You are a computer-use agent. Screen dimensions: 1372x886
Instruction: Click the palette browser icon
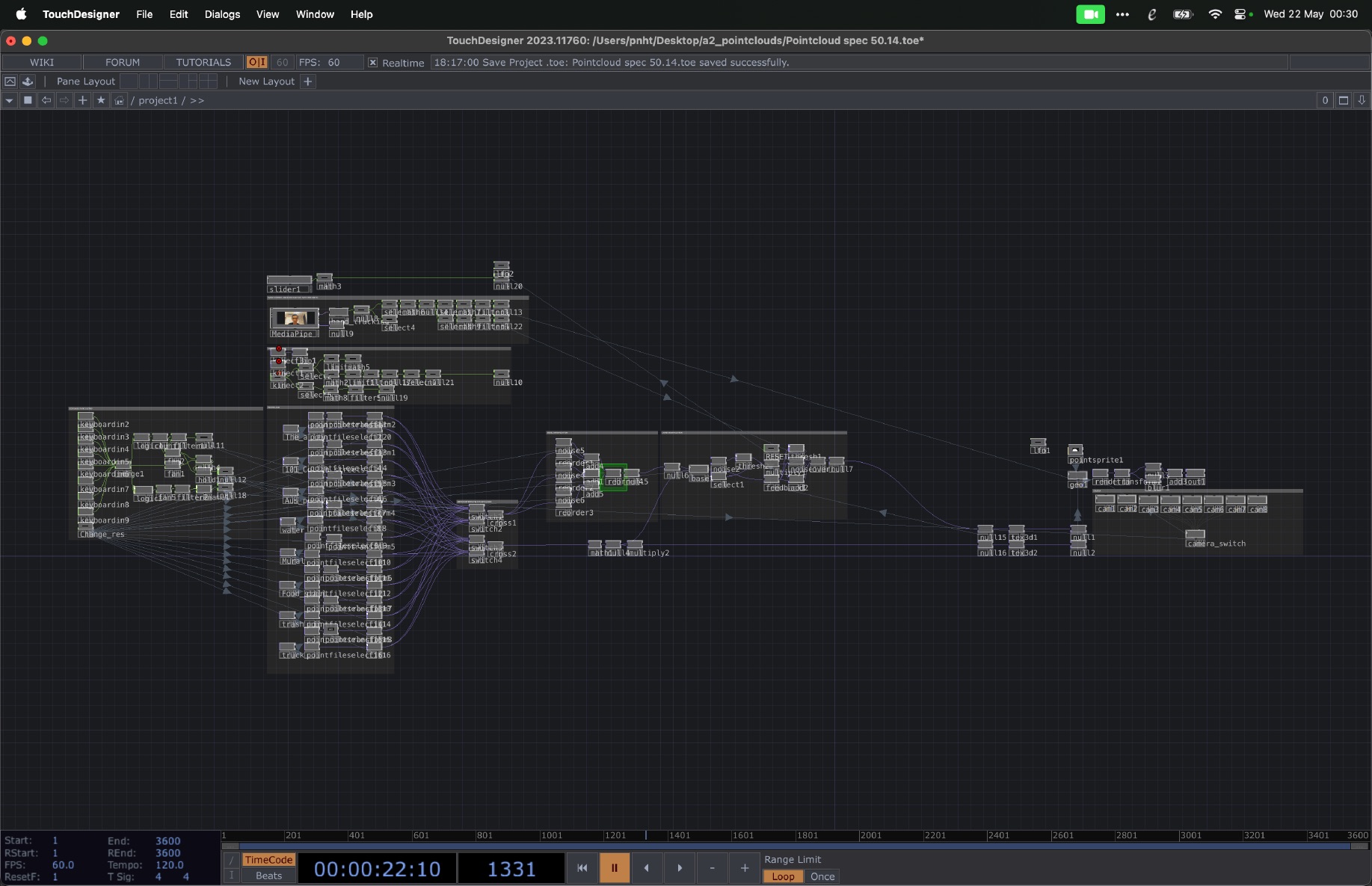(28, 81)
